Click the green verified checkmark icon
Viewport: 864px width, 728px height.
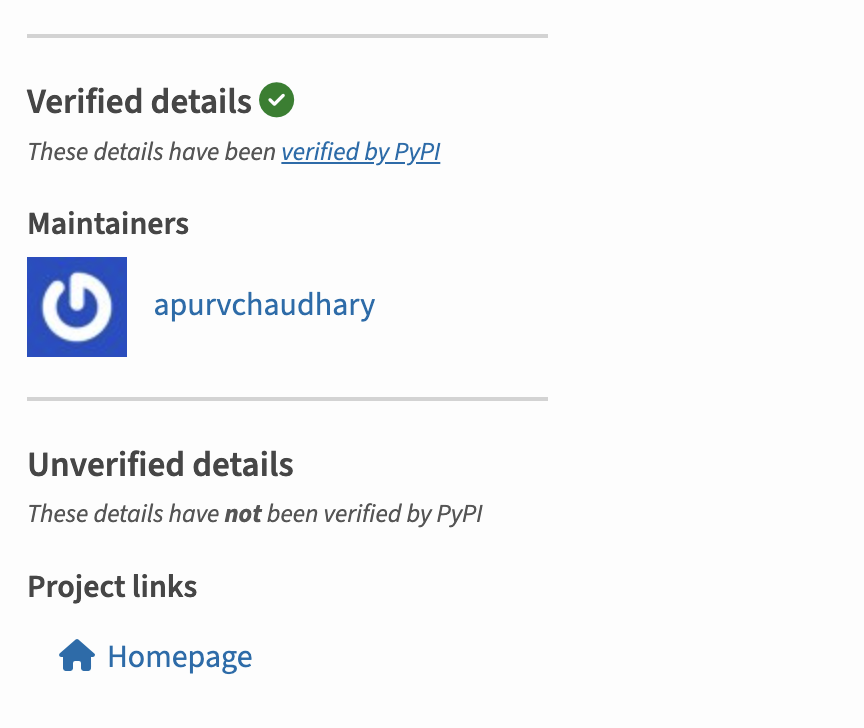click(x=277, y=100)
